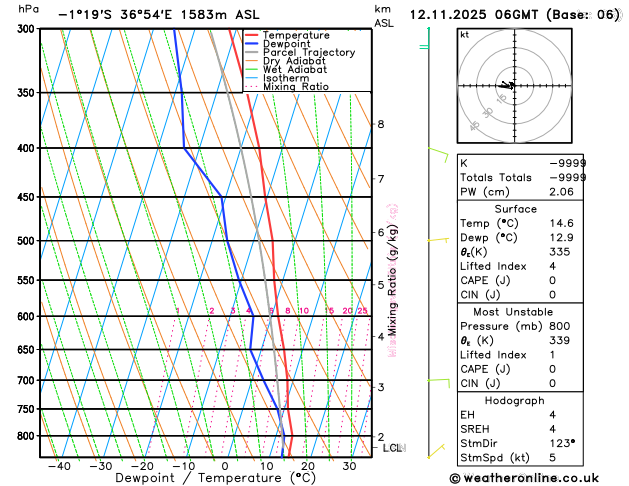629x486 pixels.
Task: Click the 'kt' unit label in hodograph
Action: (465, 35)
